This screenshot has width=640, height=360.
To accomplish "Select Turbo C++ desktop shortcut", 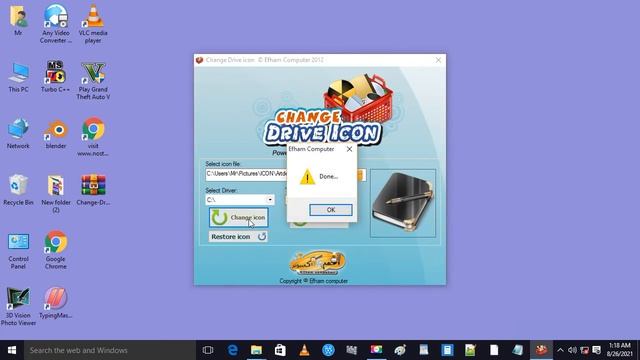I will click(56, 77).
